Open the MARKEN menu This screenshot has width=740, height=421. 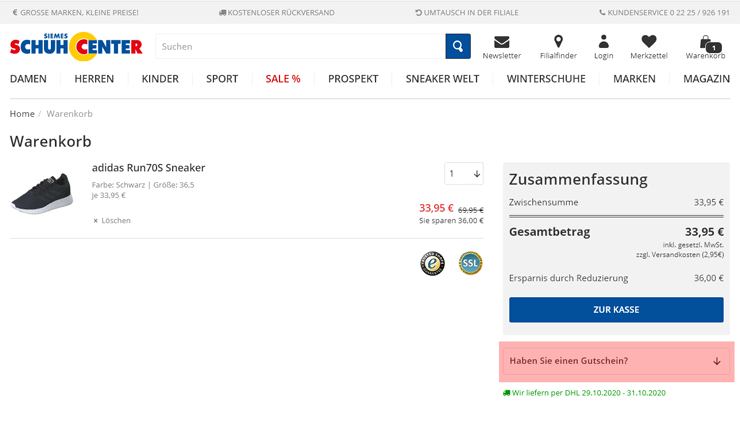click(634, 79)
